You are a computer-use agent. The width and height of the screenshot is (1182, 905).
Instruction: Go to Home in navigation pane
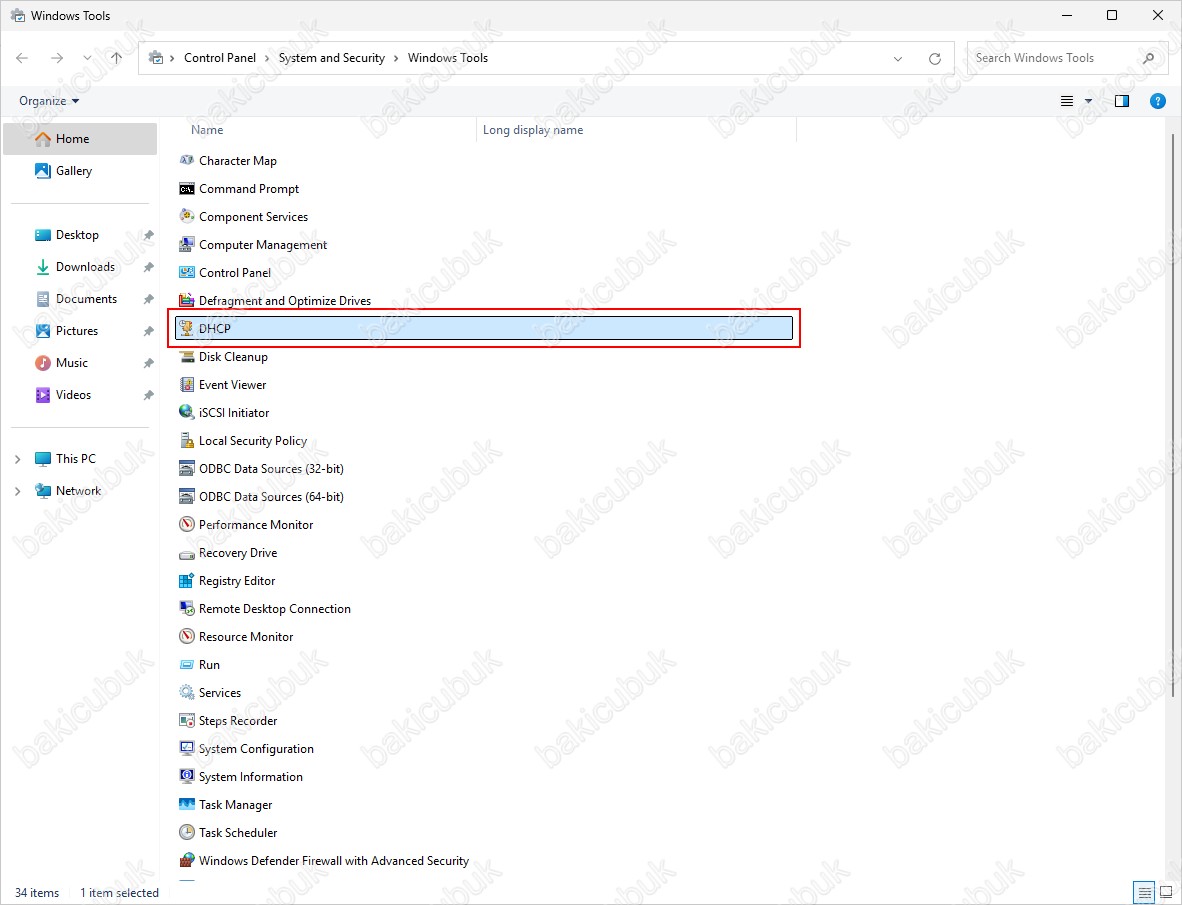tap(80, 139)
